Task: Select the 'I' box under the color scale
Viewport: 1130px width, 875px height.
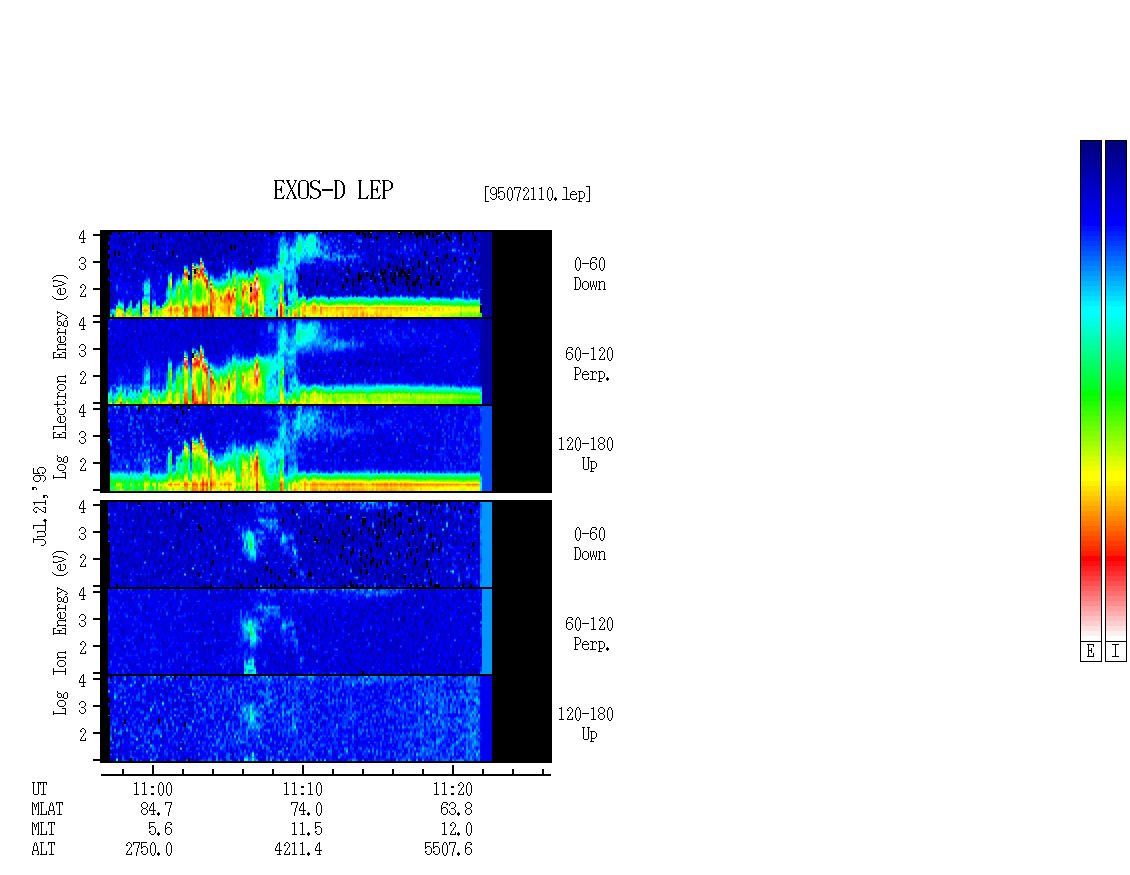Action: tap(1116, 652)
